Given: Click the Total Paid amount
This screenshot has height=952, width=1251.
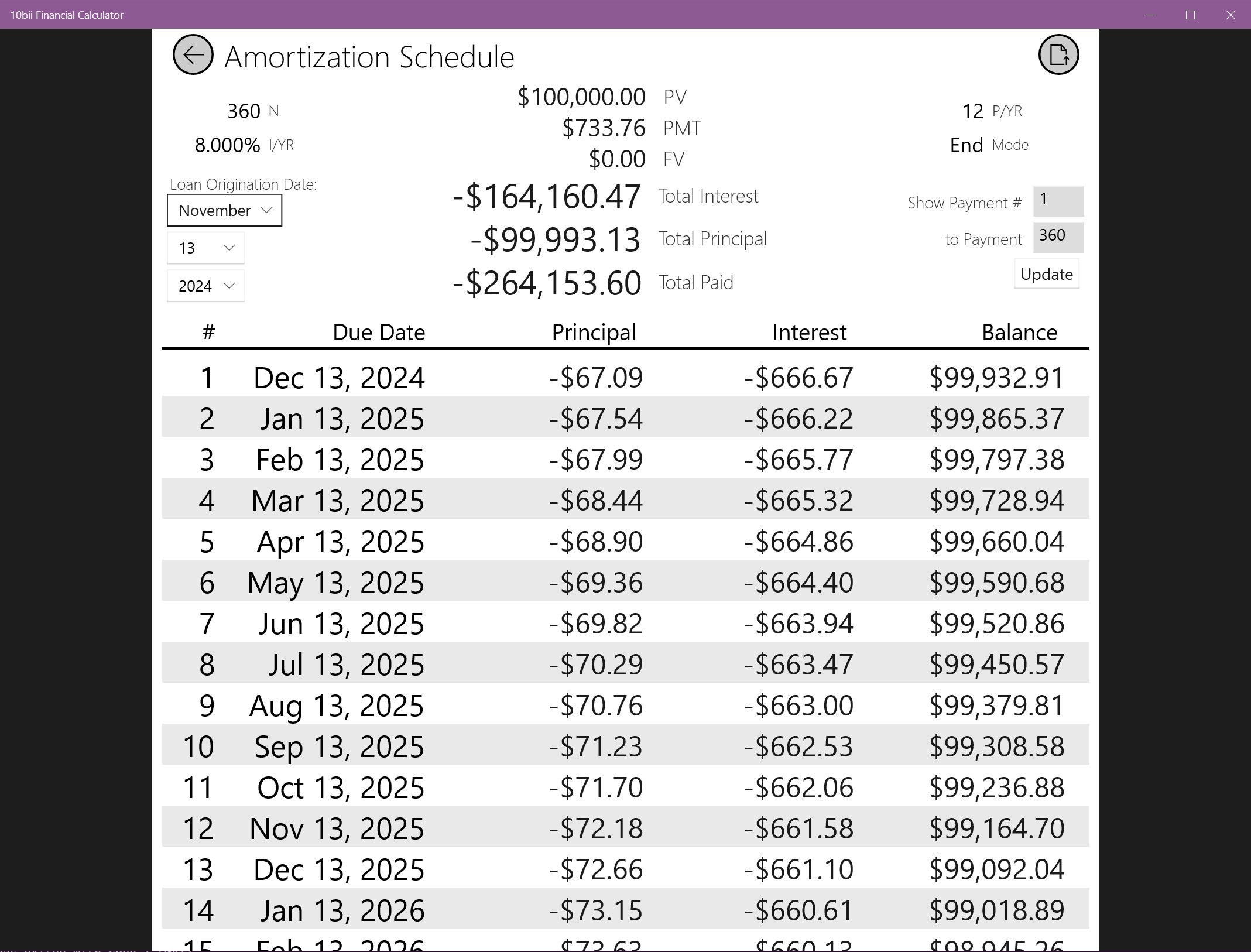Looking at the screenshot, I should pyautogui.click(x=546, y=282).
